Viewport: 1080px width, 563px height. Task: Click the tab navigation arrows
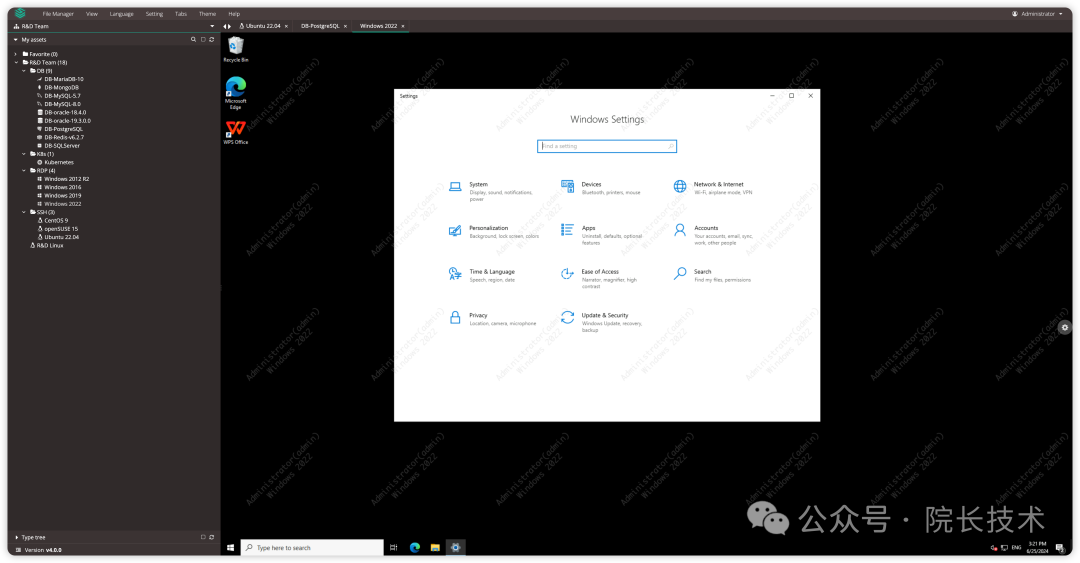click(x=227, y=26)
